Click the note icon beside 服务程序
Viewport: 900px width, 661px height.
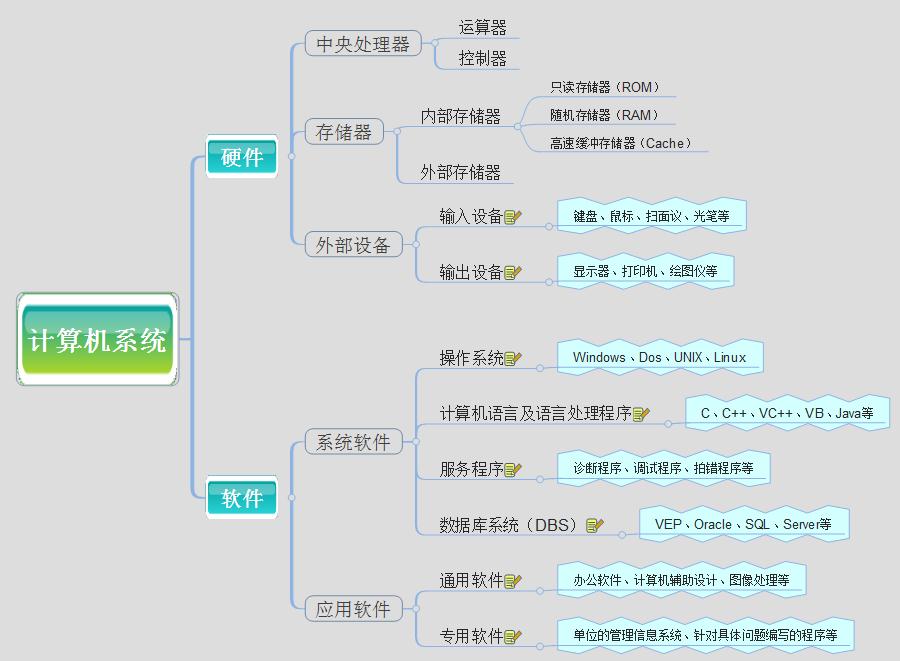pos(513,470)
